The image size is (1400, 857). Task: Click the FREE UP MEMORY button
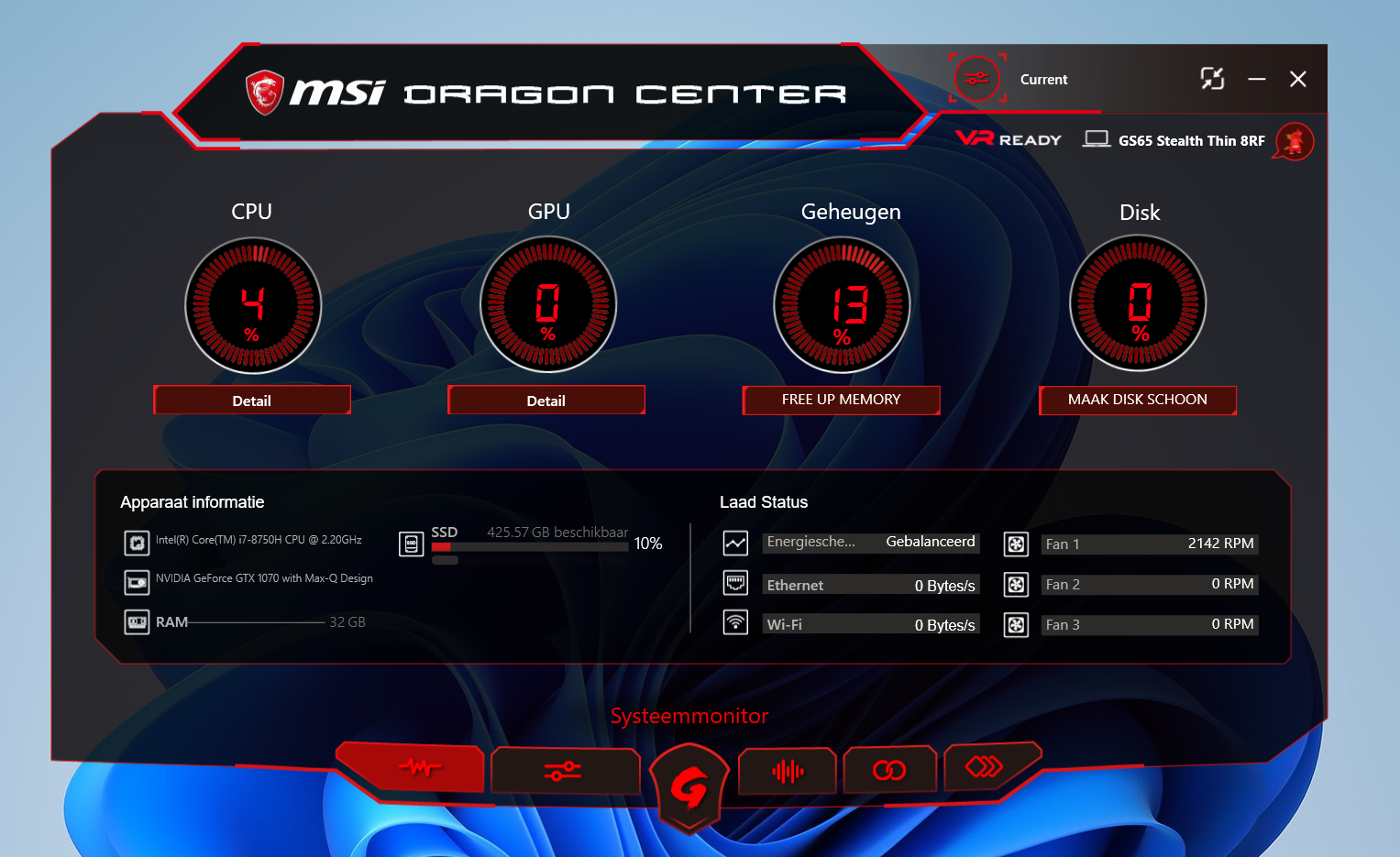(x=841, y=400)
